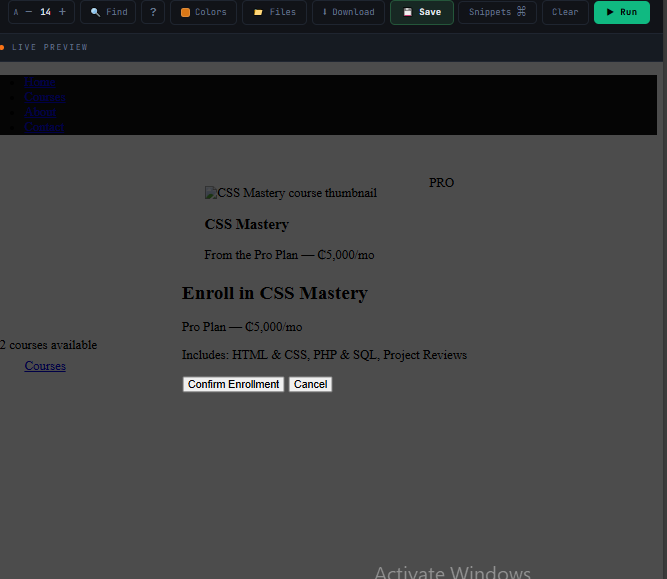Viewport: 667px width, 579px height.
Task: Confirm Enrollment in CSS Mastery
Action: click(233, 384)
